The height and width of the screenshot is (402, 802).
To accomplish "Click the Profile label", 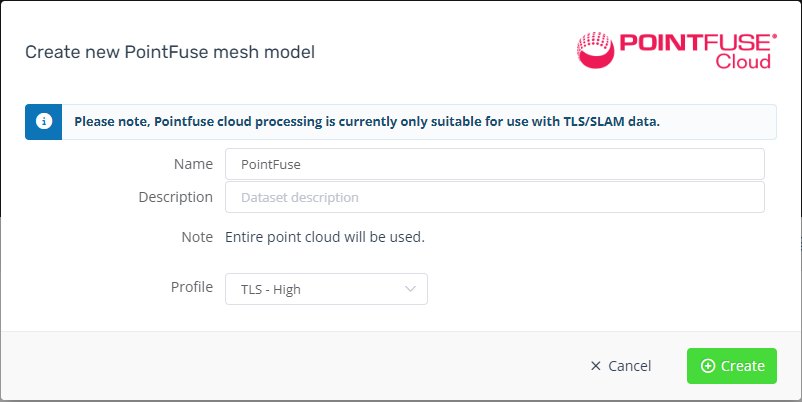I will click(192, 287).
